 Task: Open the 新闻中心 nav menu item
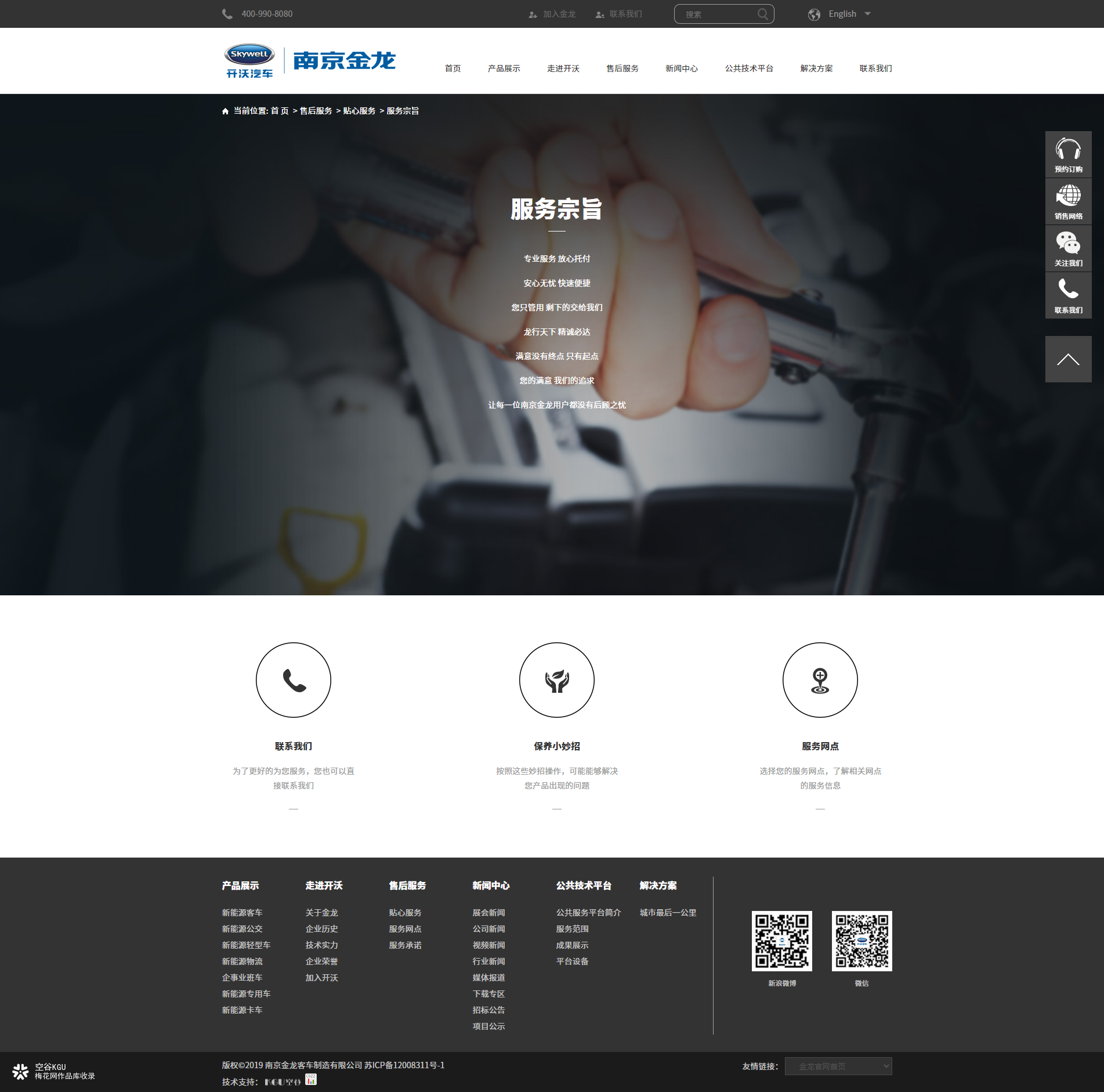click(682, 68)
